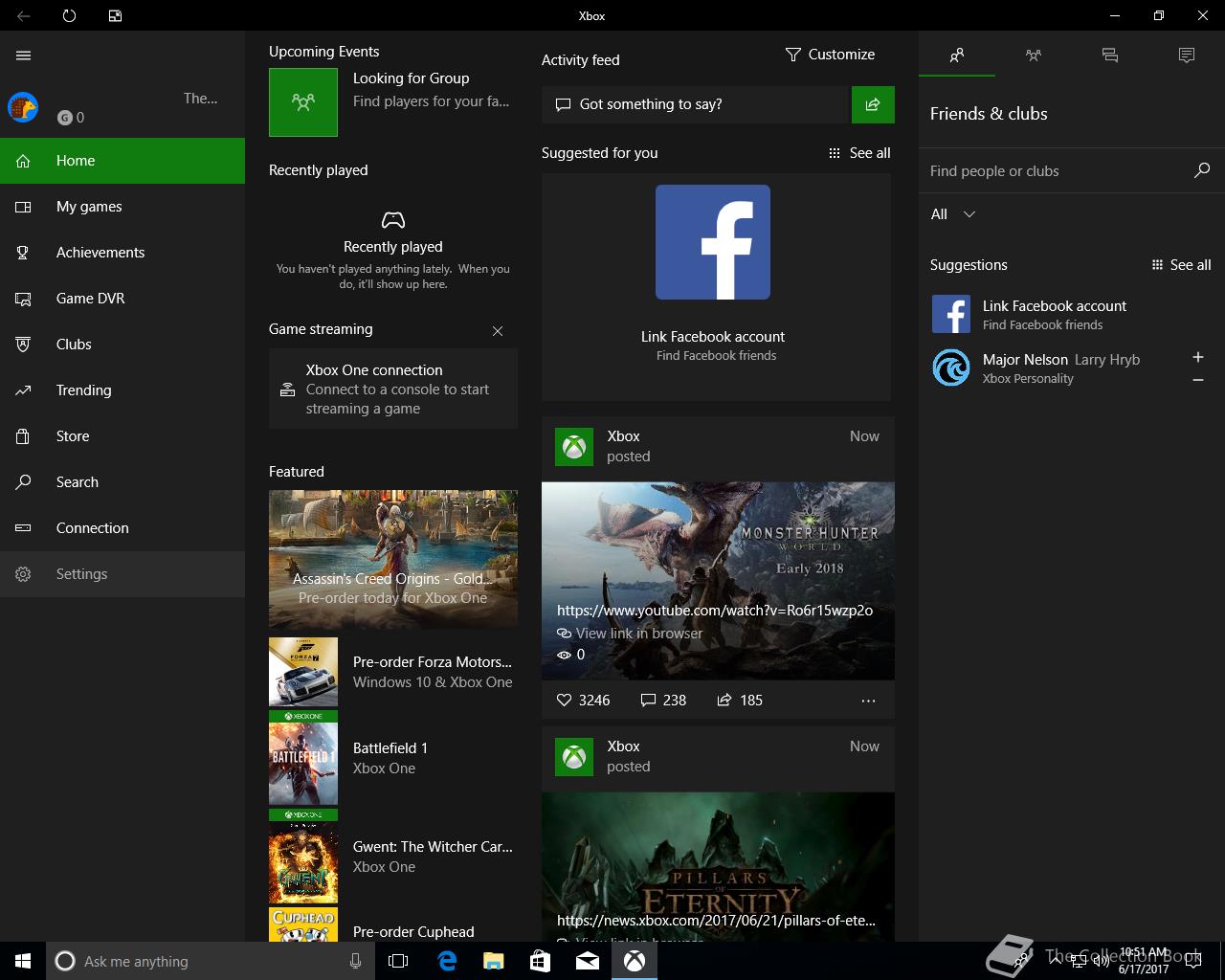Remove Major Nelson suggestion with minus
The image size is (1225, 980).
coord(1198,380)
